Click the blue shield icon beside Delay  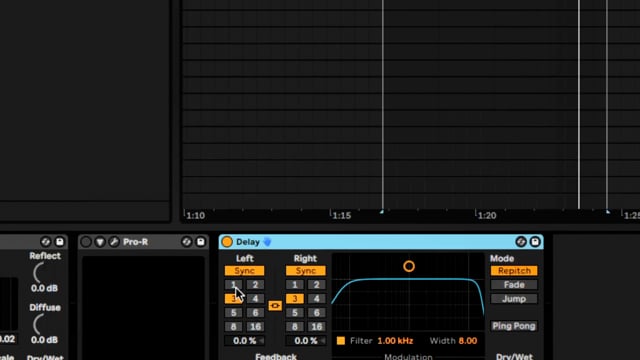267,242
